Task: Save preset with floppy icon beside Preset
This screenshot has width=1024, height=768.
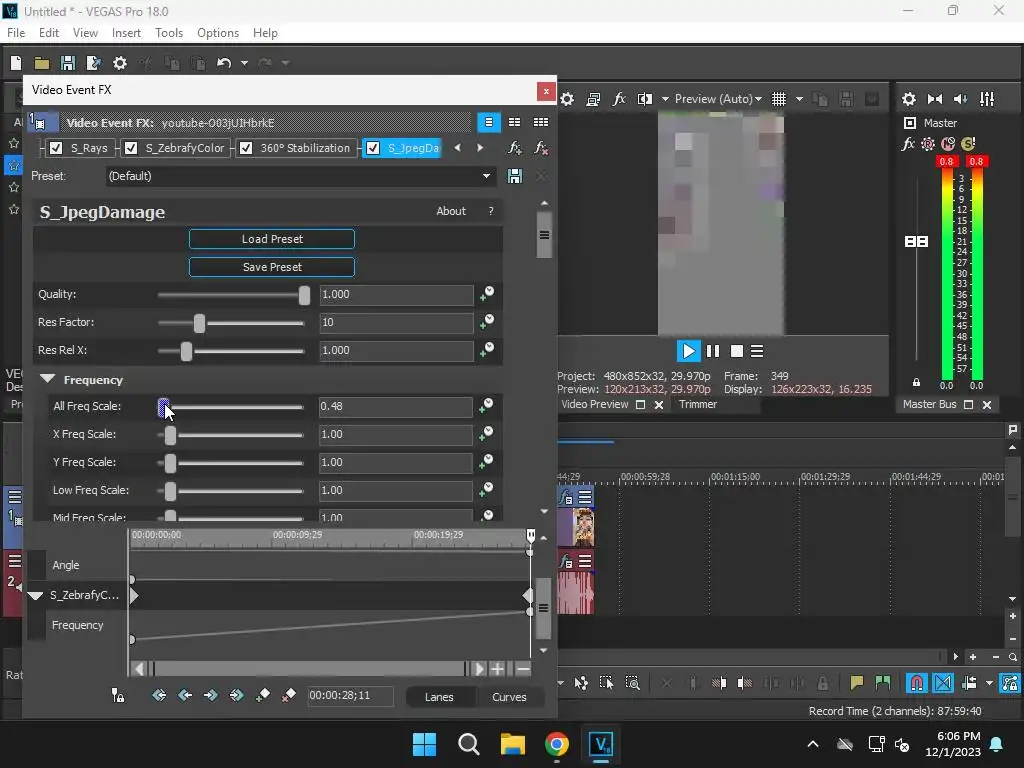Action: point(515,176)
